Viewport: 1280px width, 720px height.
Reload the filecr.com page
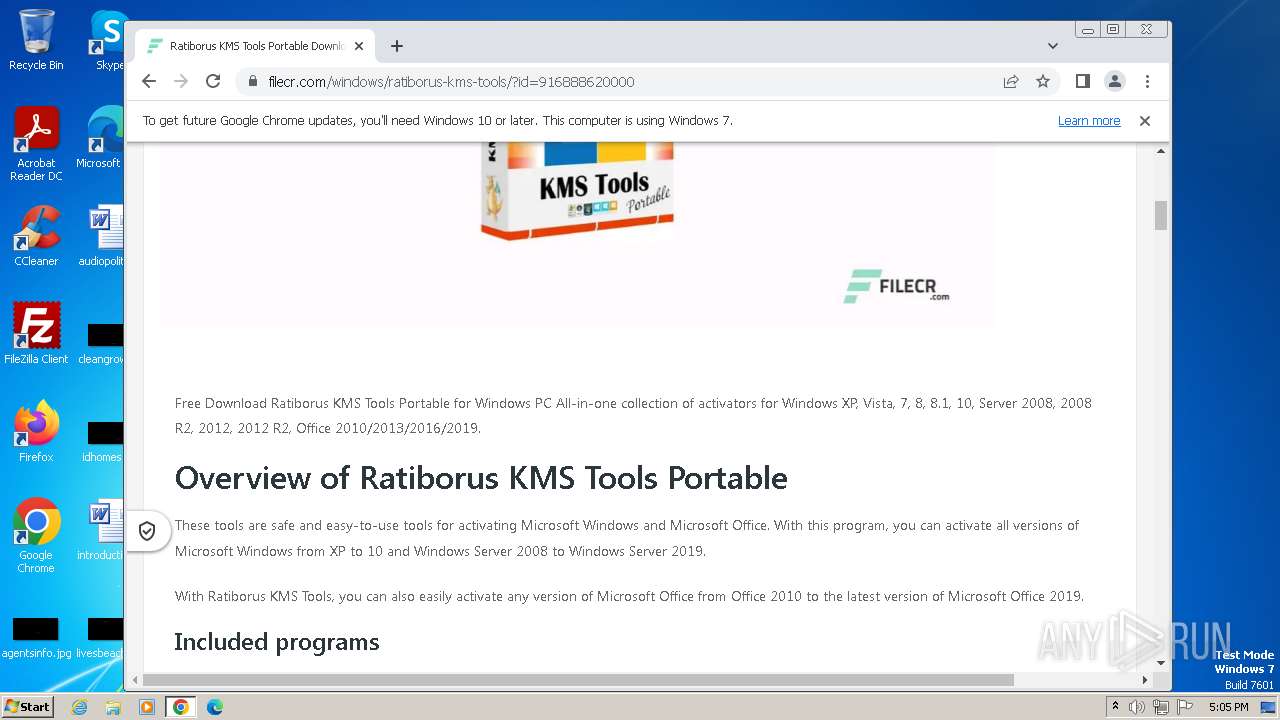click(213, 81)
